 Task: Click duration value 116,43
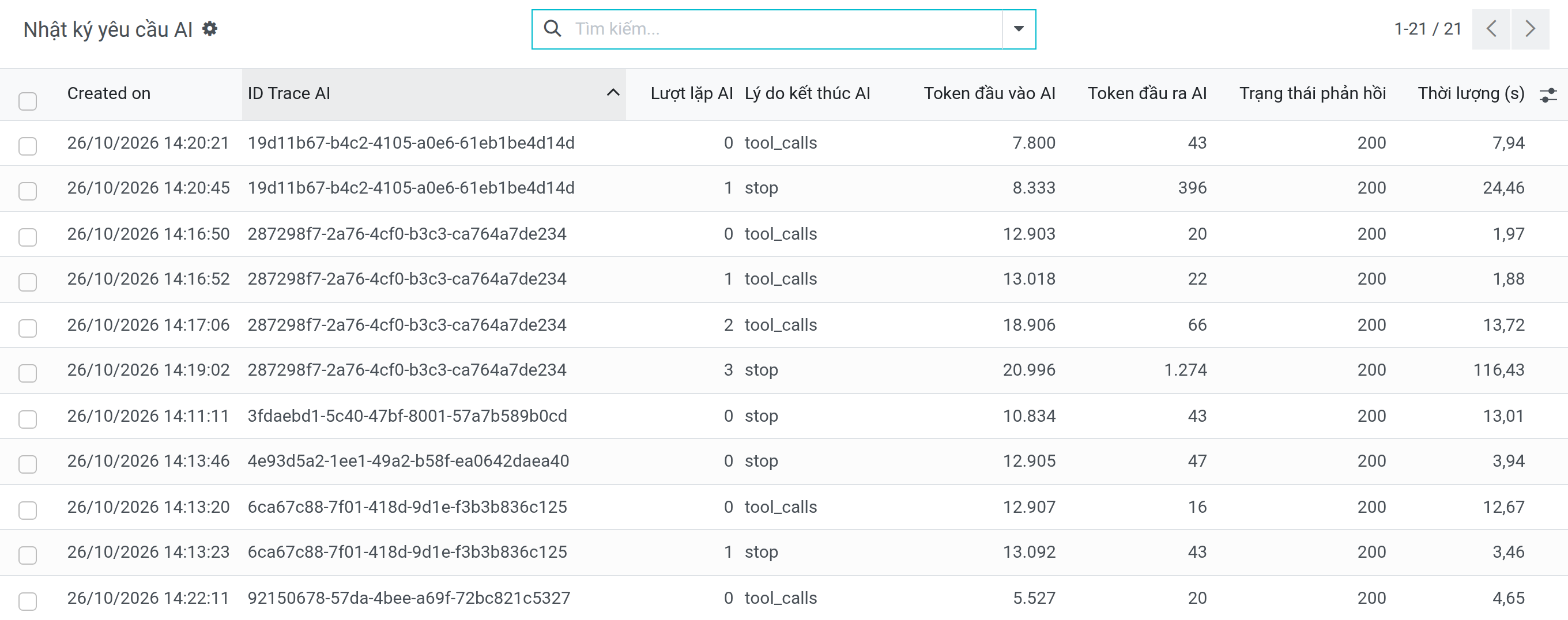(x=1498, y=370)
